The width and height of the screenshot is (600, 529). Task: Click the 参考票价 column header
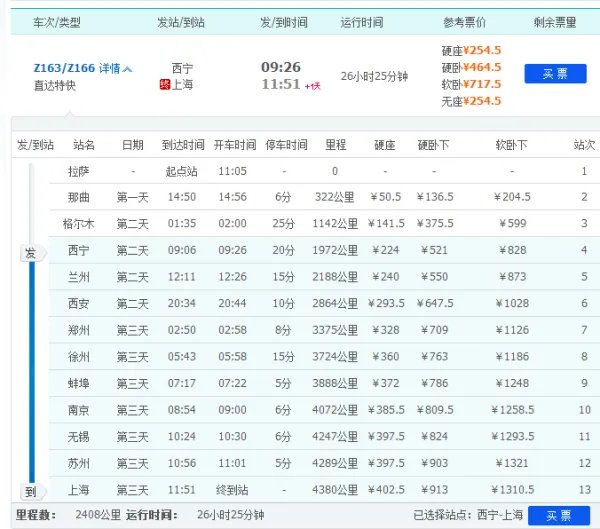tap(464, 23)
